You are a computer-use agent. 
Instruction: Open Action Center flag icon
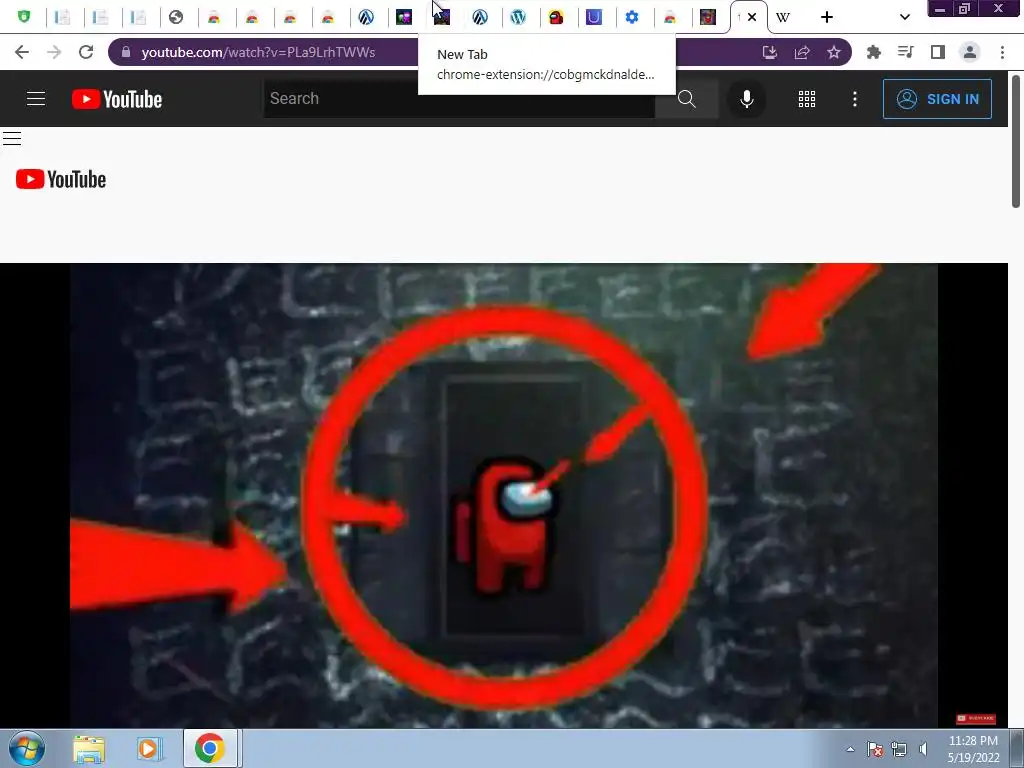point(875,749)
